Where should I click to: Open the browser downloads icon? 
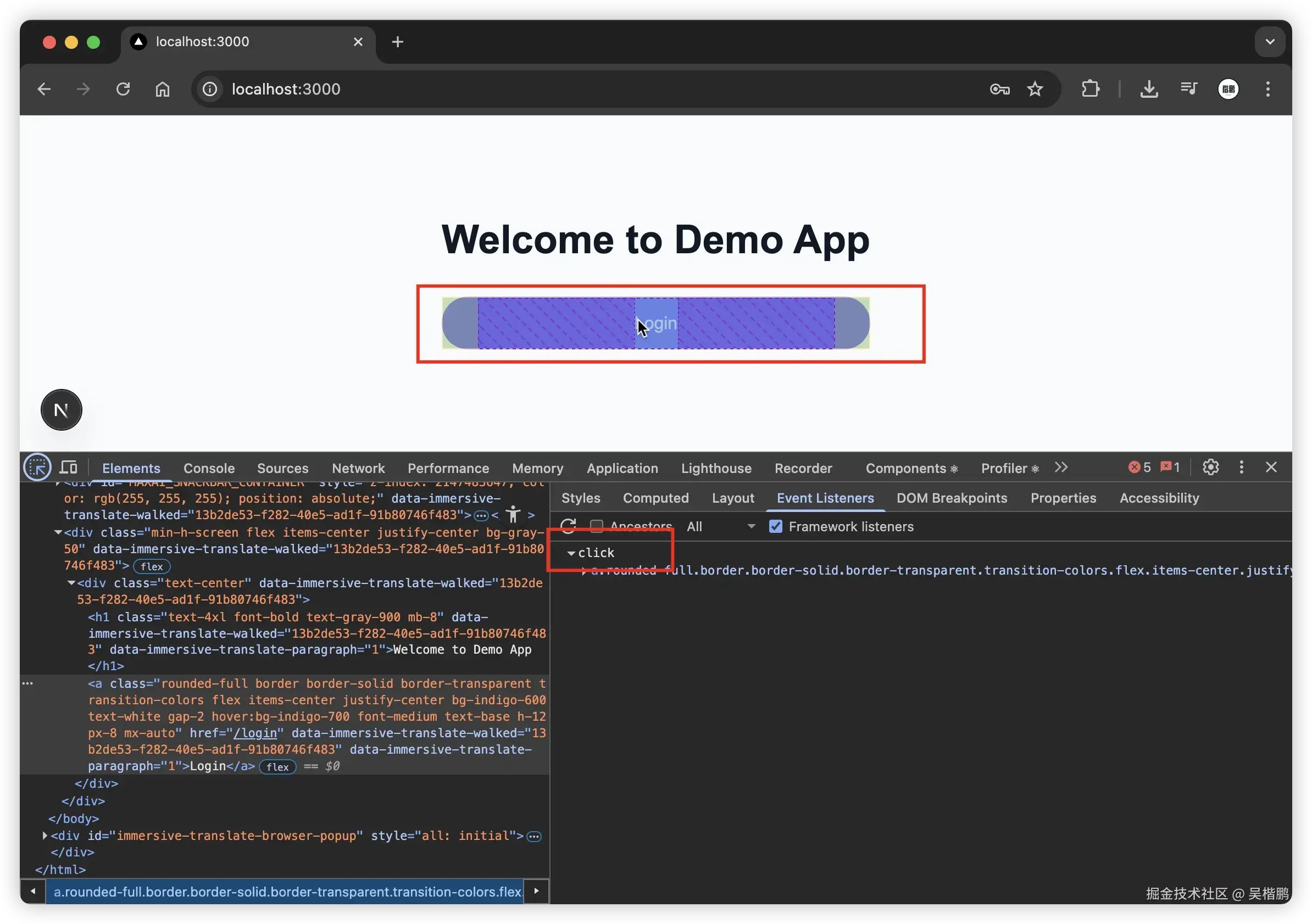pos(1149,89)
